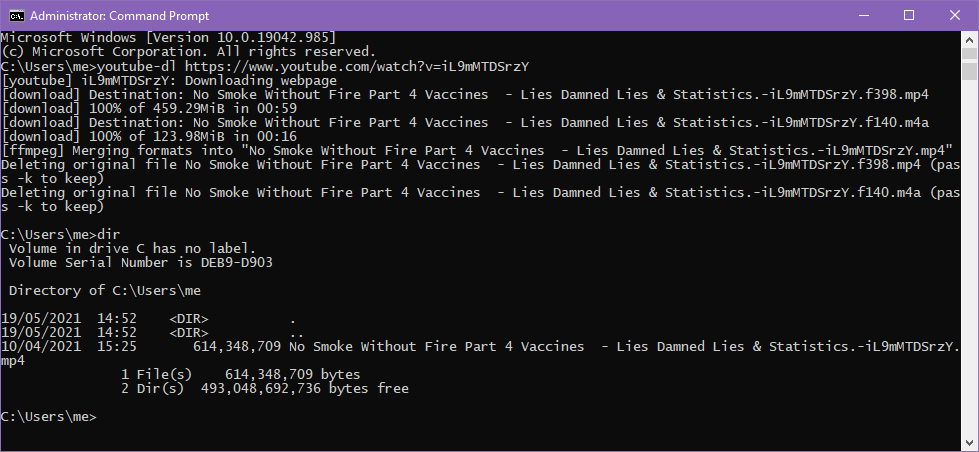Click the file size 614,348,709 in the mp4 listing
Viewport: 979px width, 452px height.
[237, 346]
